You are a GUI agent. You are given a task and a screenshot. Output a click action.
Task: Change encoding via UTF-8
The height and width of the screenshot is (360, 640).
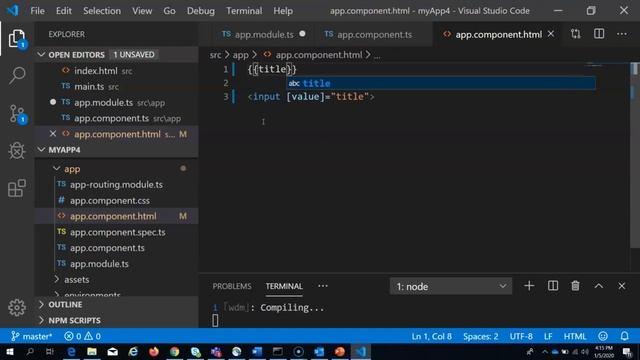coord(521,336)
